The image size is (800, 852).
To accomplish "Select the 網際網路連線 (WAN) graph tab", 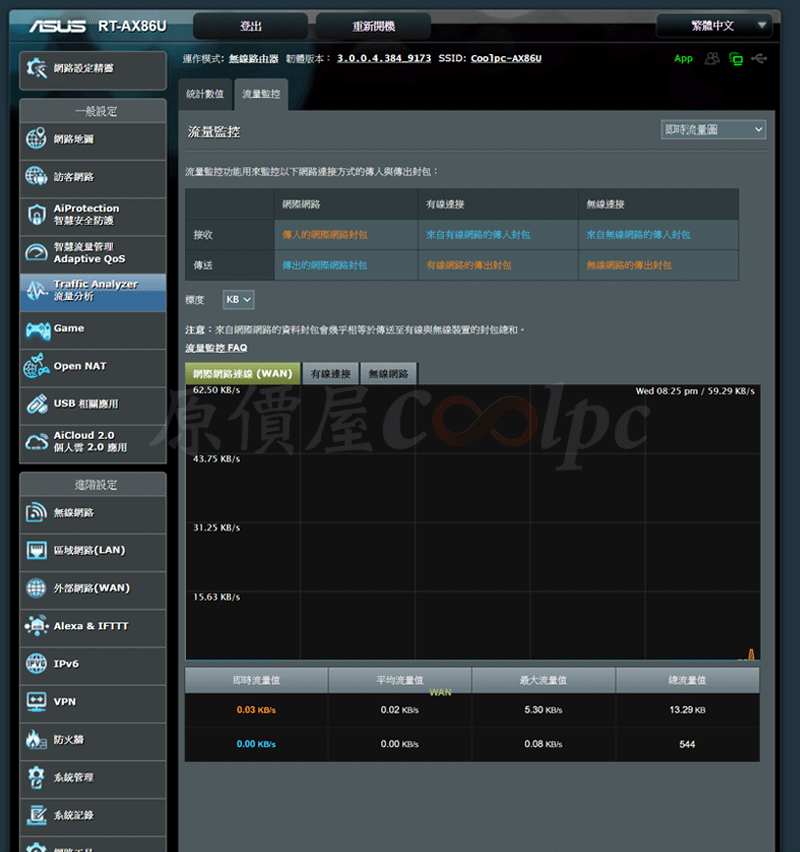I will tap(242, 374).
